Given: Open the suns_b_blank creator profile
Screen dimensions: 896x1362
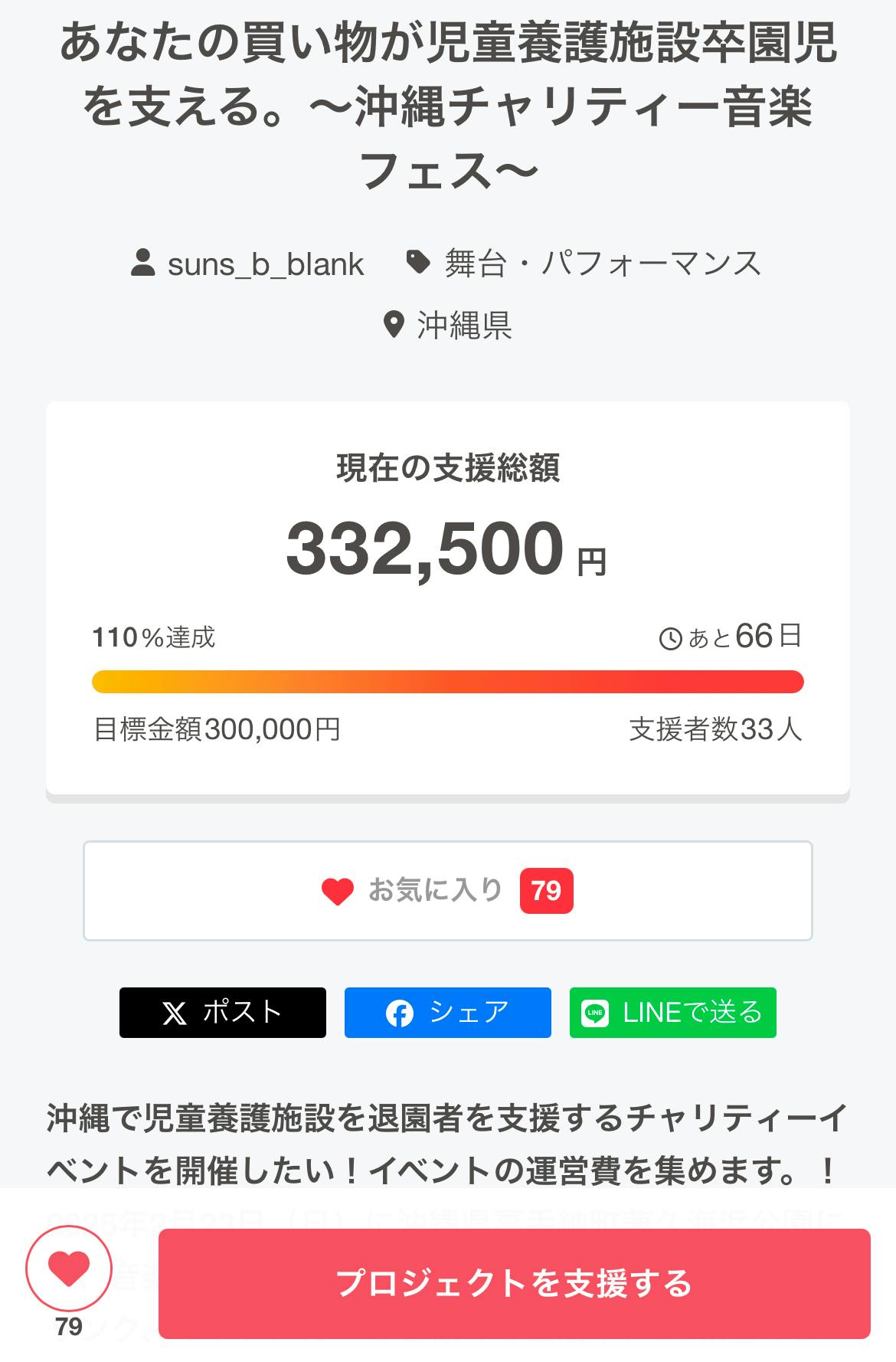Looking at the screenshot, I should pos(265,264).
